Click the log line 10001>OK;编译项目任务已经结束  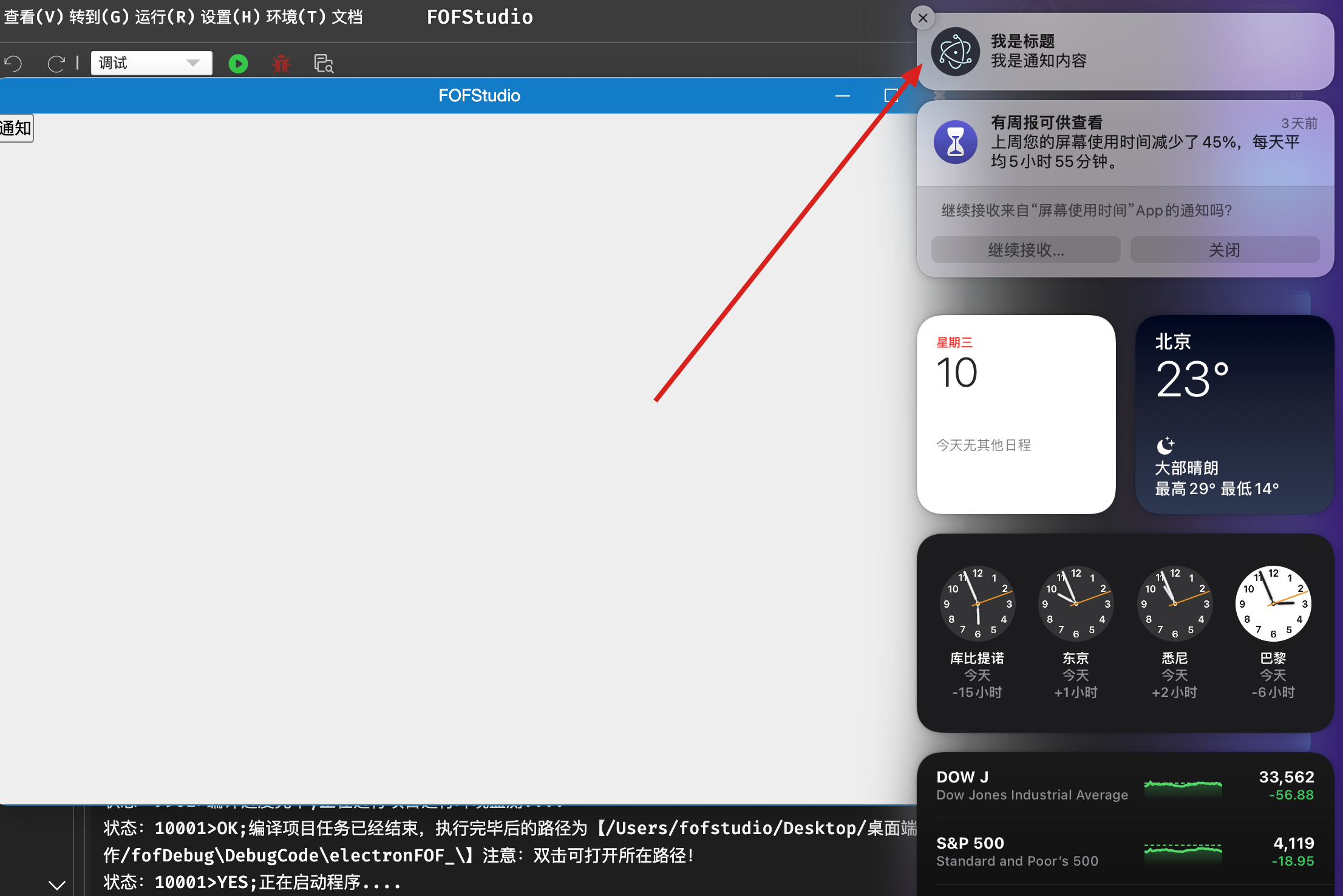(510, 842)
